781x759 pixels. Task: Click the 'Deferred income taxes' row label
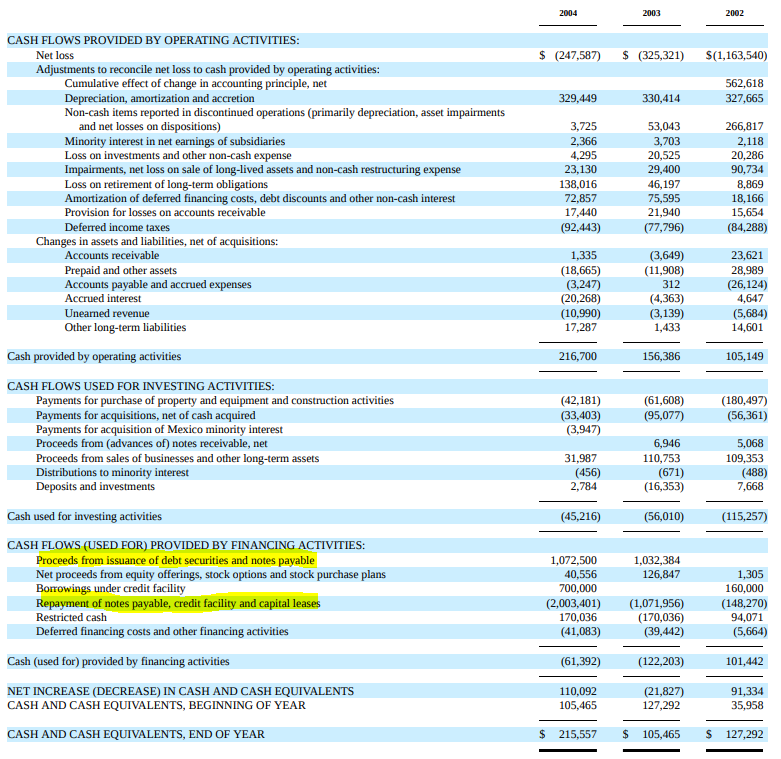point(117,227)
